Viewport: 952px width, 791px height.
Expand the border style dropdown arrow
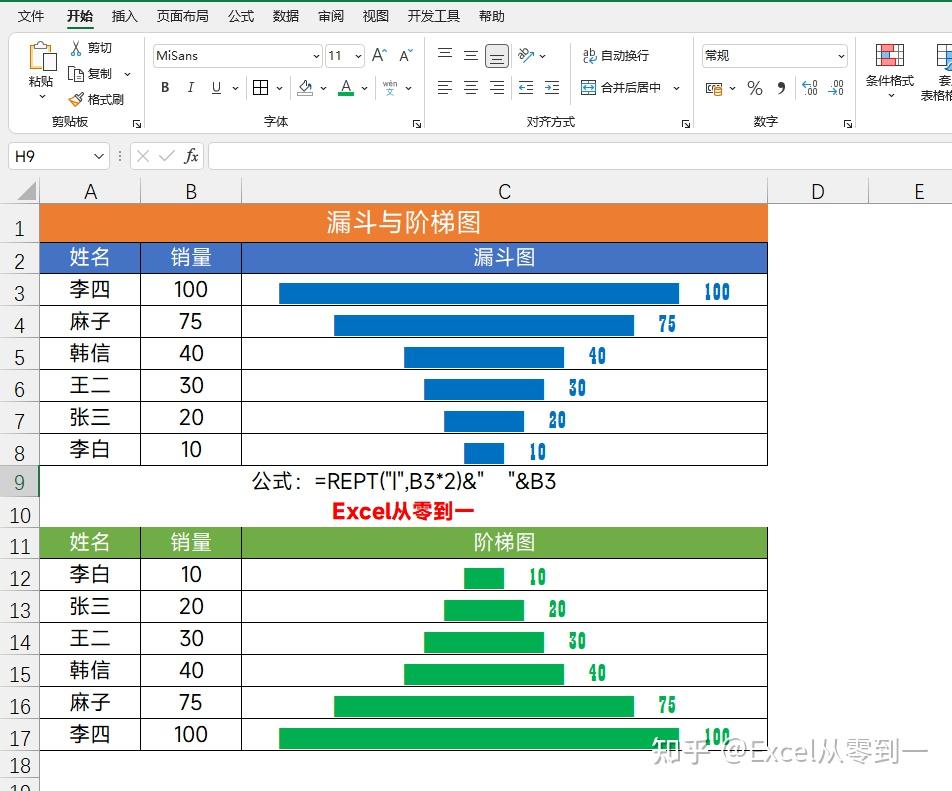click(x=280, y=88)
